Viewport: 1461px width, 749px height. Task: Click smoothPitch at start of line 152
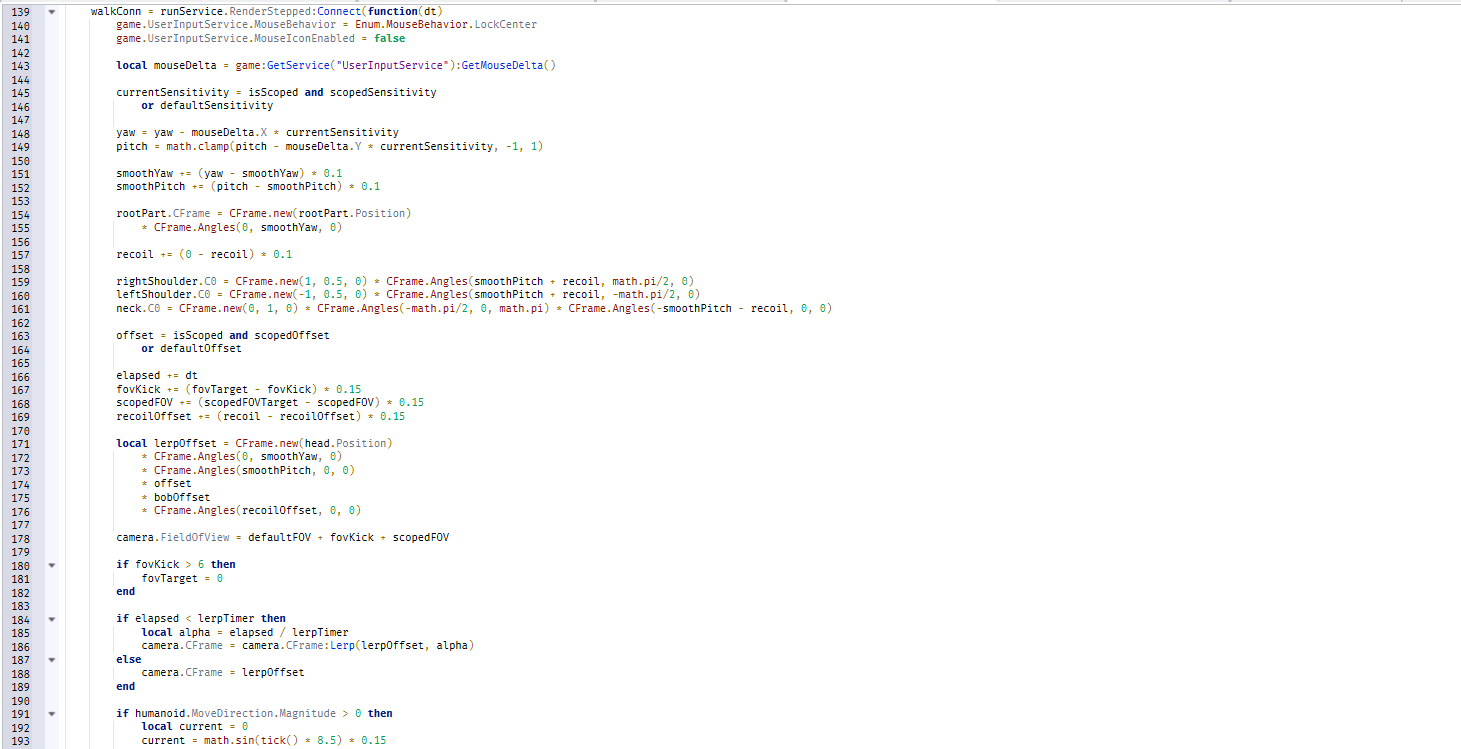click(x=151, y=186)
